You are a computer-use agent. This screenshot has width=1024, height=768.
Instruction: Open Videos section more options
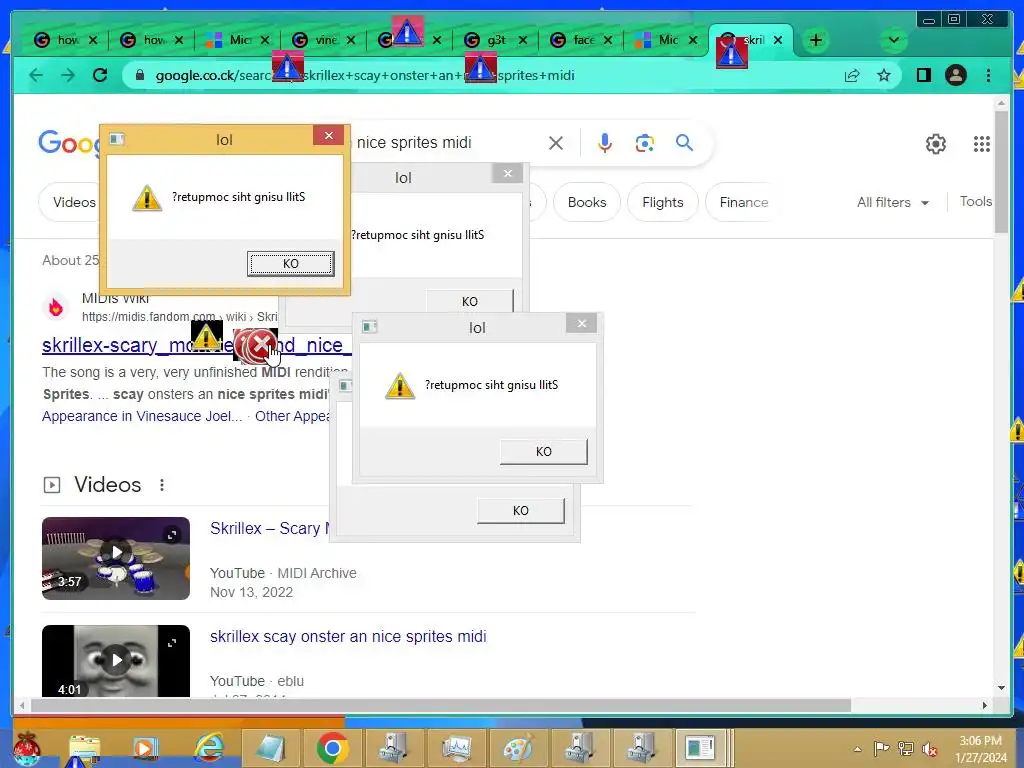click(x=161, y=485)
